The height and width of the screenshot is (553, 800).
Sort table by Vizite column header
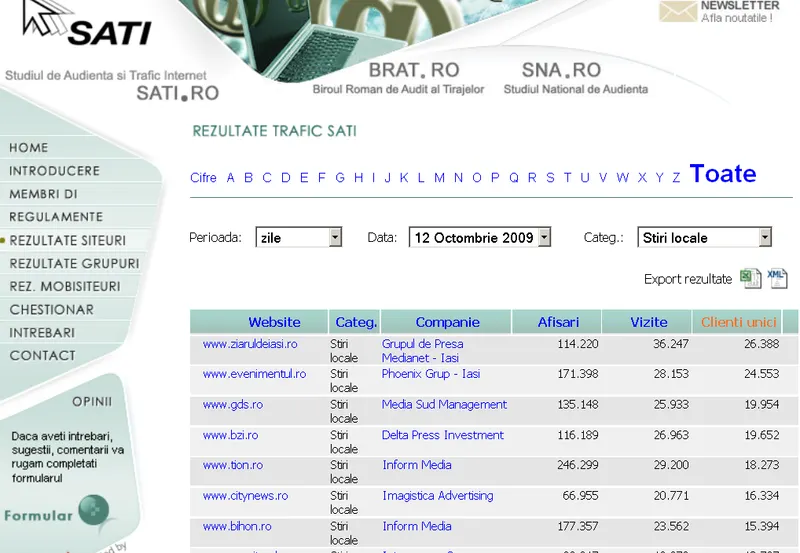648,322
